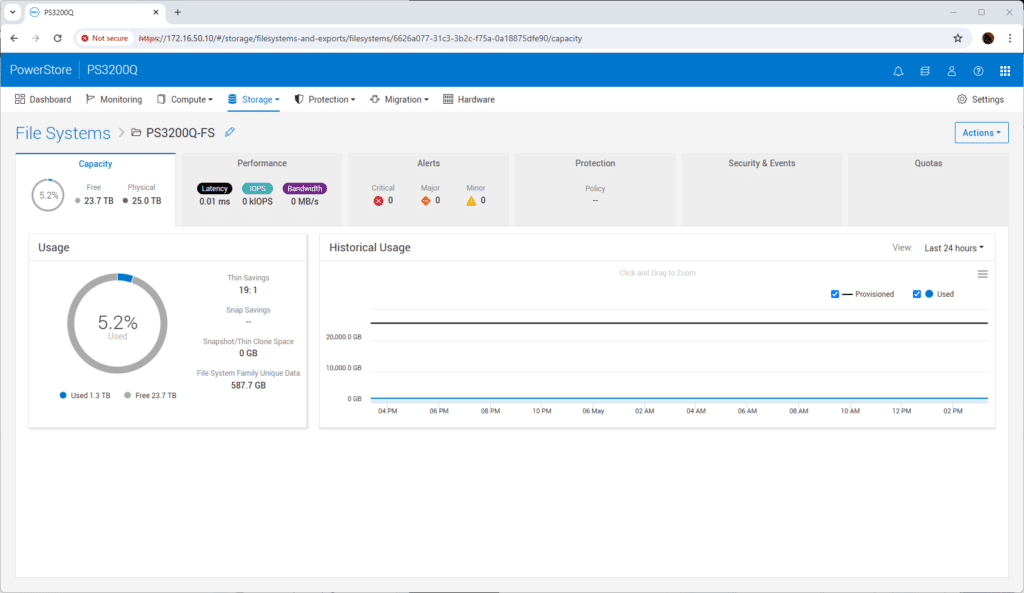Screen dimensions: 1024x593
Task: Go forward in browser history
Action: (x=36, y=39)
